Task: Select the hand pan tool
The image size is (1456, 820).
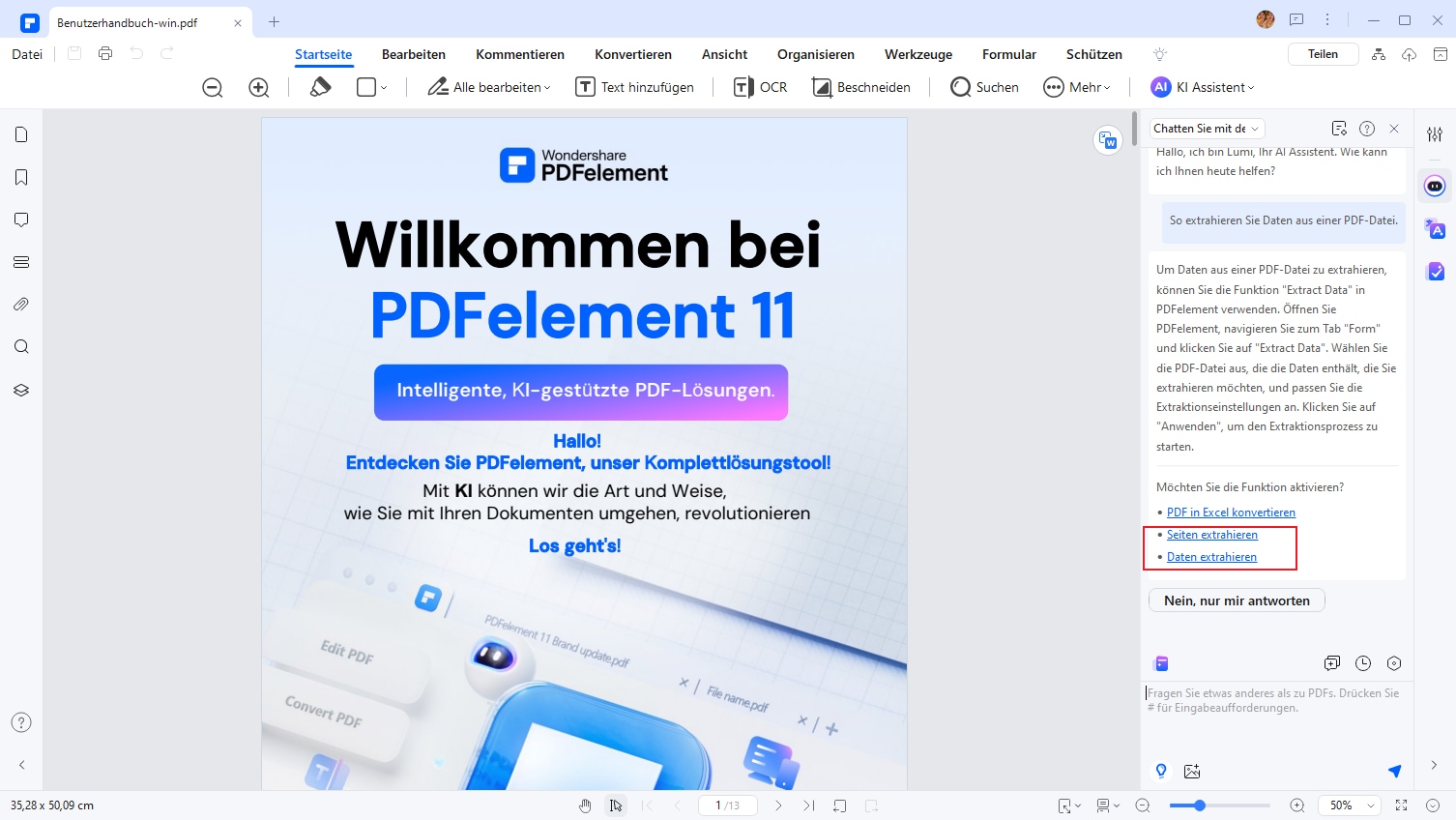Action: (x=585, y=805)
